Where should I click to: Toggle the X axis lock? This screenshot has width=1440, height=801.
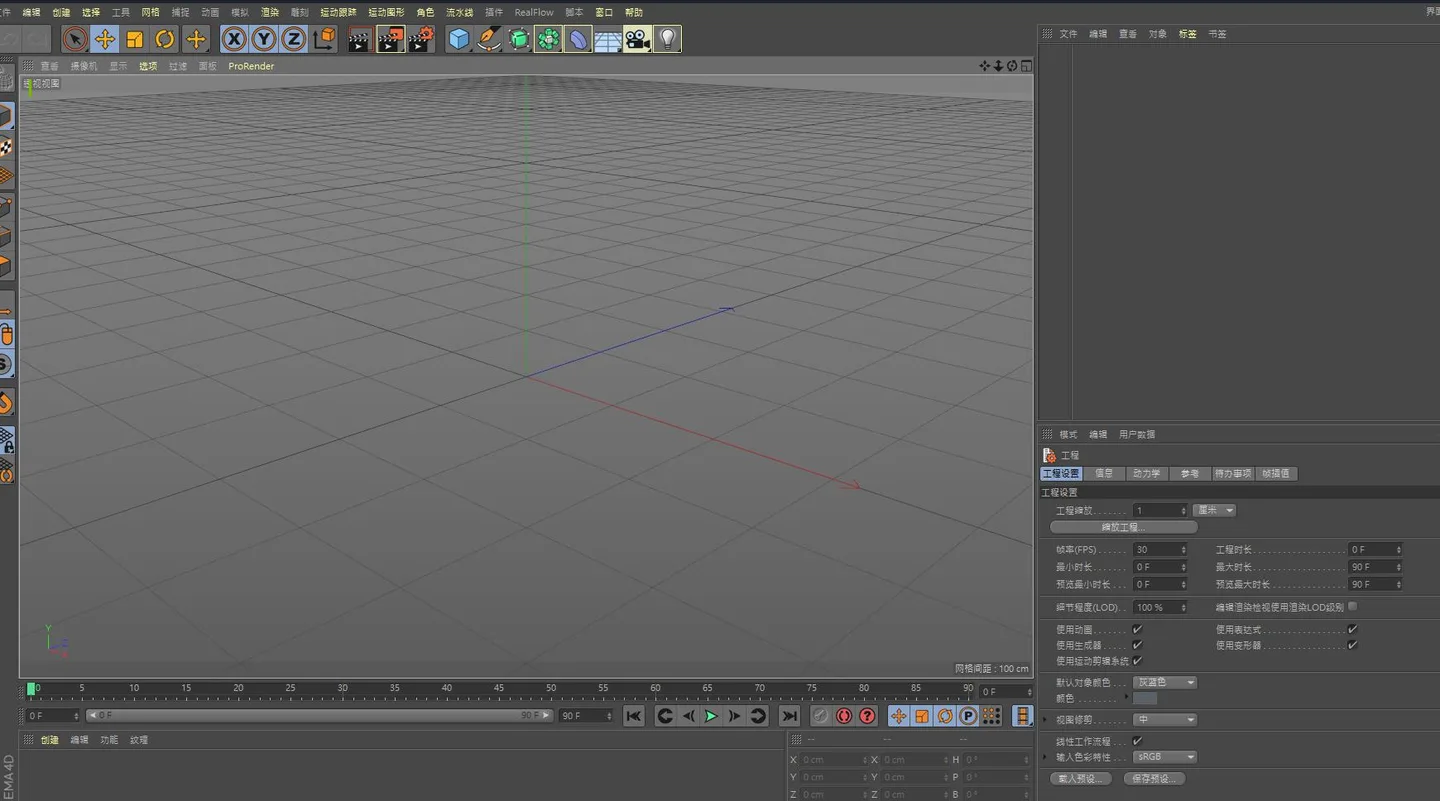[x=234, y=39]
